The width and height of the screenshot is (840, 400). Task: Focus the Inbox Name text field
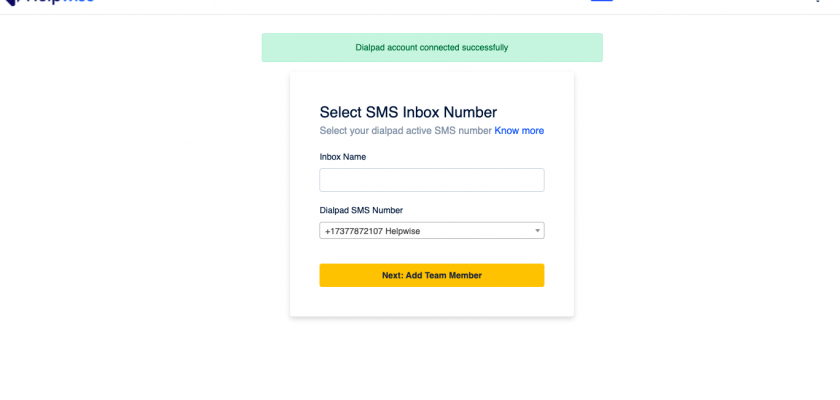tap(432, 180)
